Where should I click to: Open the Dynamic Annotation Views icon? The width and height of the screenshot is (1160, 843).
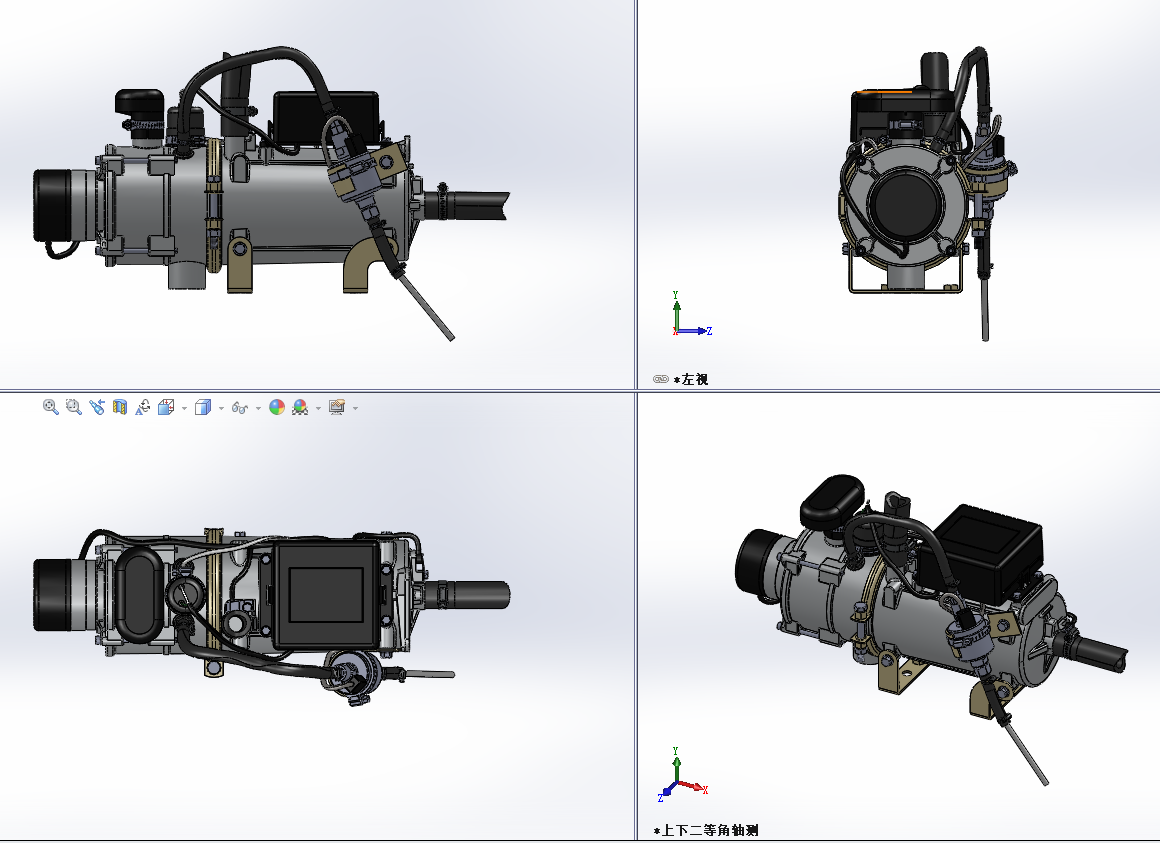click(143, 407)
